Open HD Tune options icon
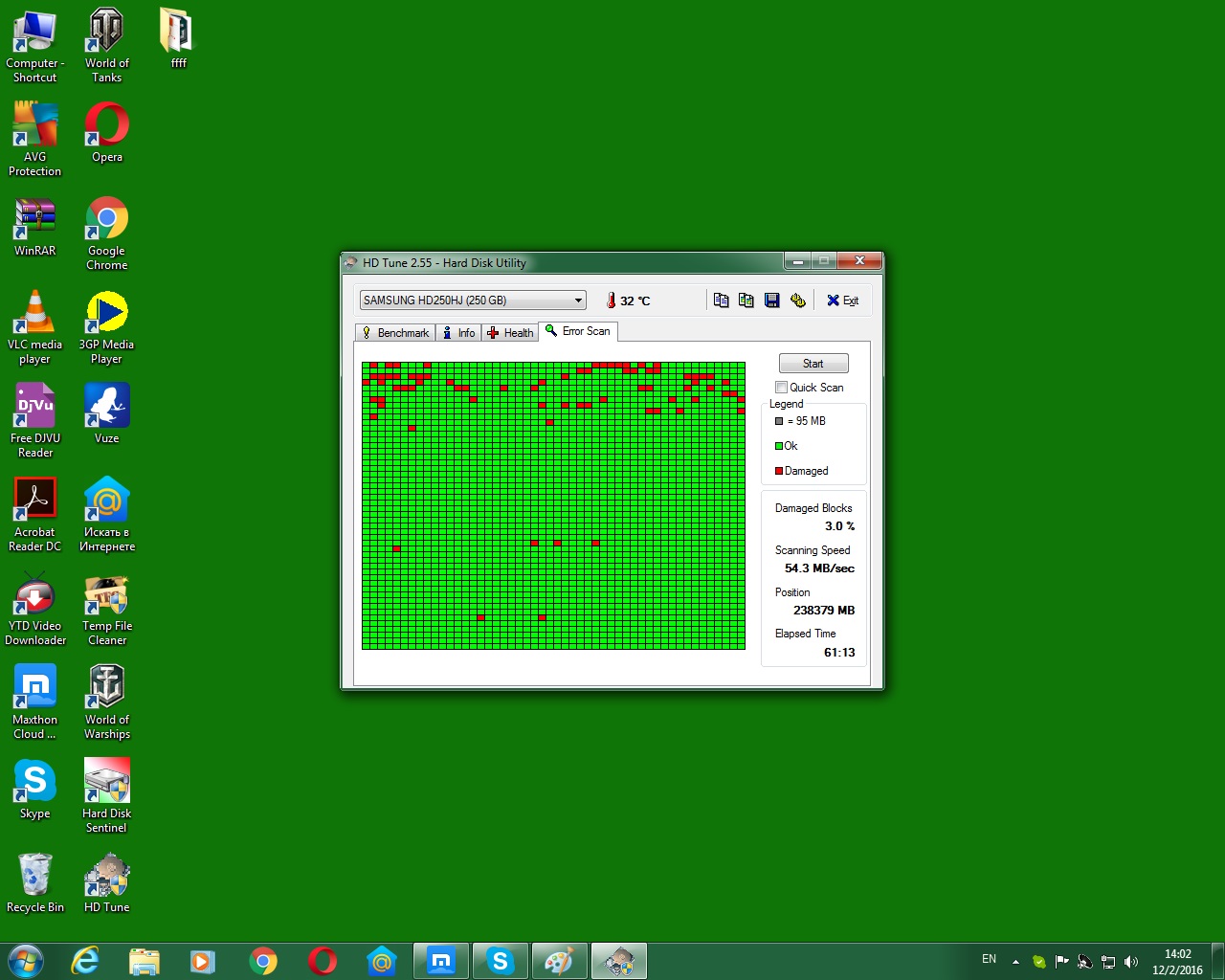1225x980 pixels. click(x=797, y=301)
